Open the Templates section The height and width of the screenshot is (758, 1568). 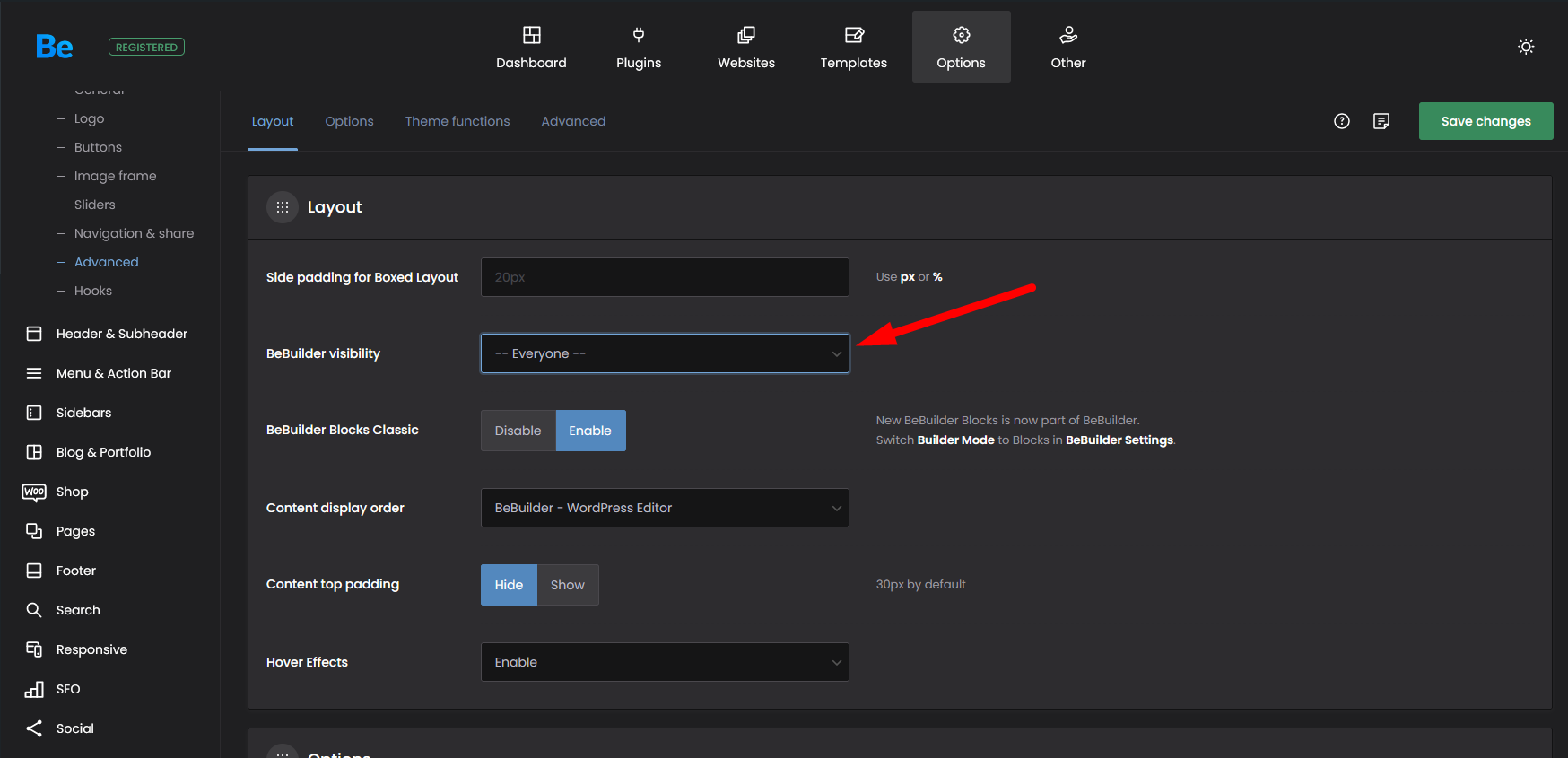[x=854, y=47]
